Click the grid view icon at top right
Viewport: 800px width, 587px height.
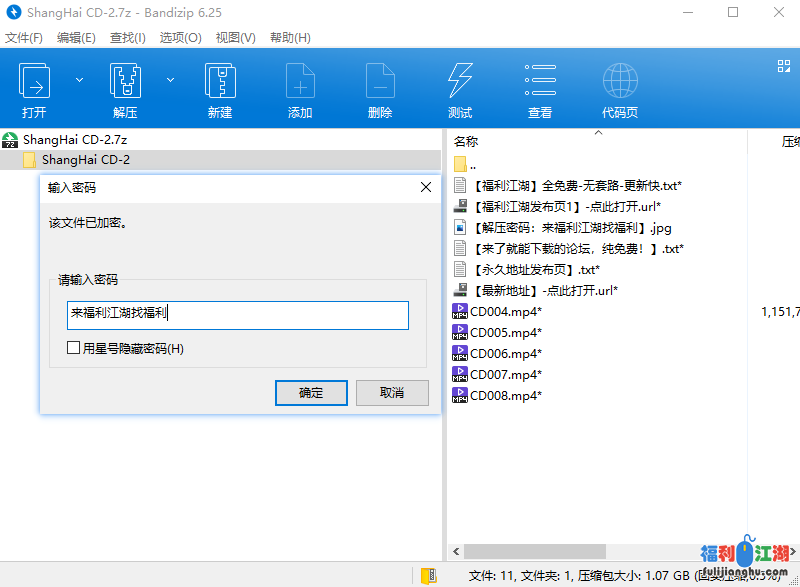[784, 66]
